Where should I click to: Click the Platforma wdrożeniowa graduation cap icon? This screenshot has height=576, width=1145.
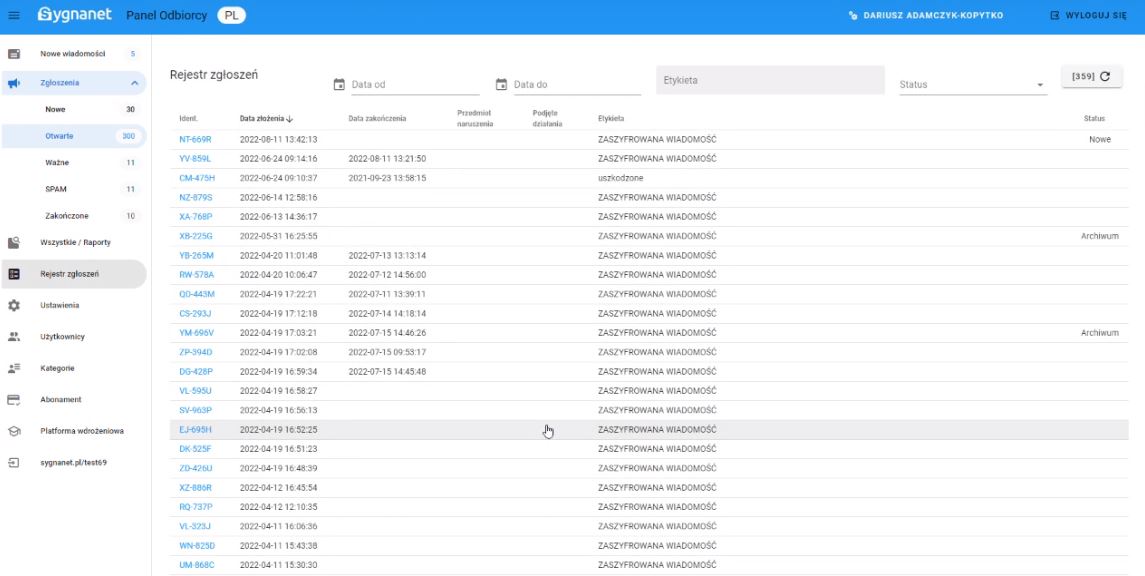point(14,431)
